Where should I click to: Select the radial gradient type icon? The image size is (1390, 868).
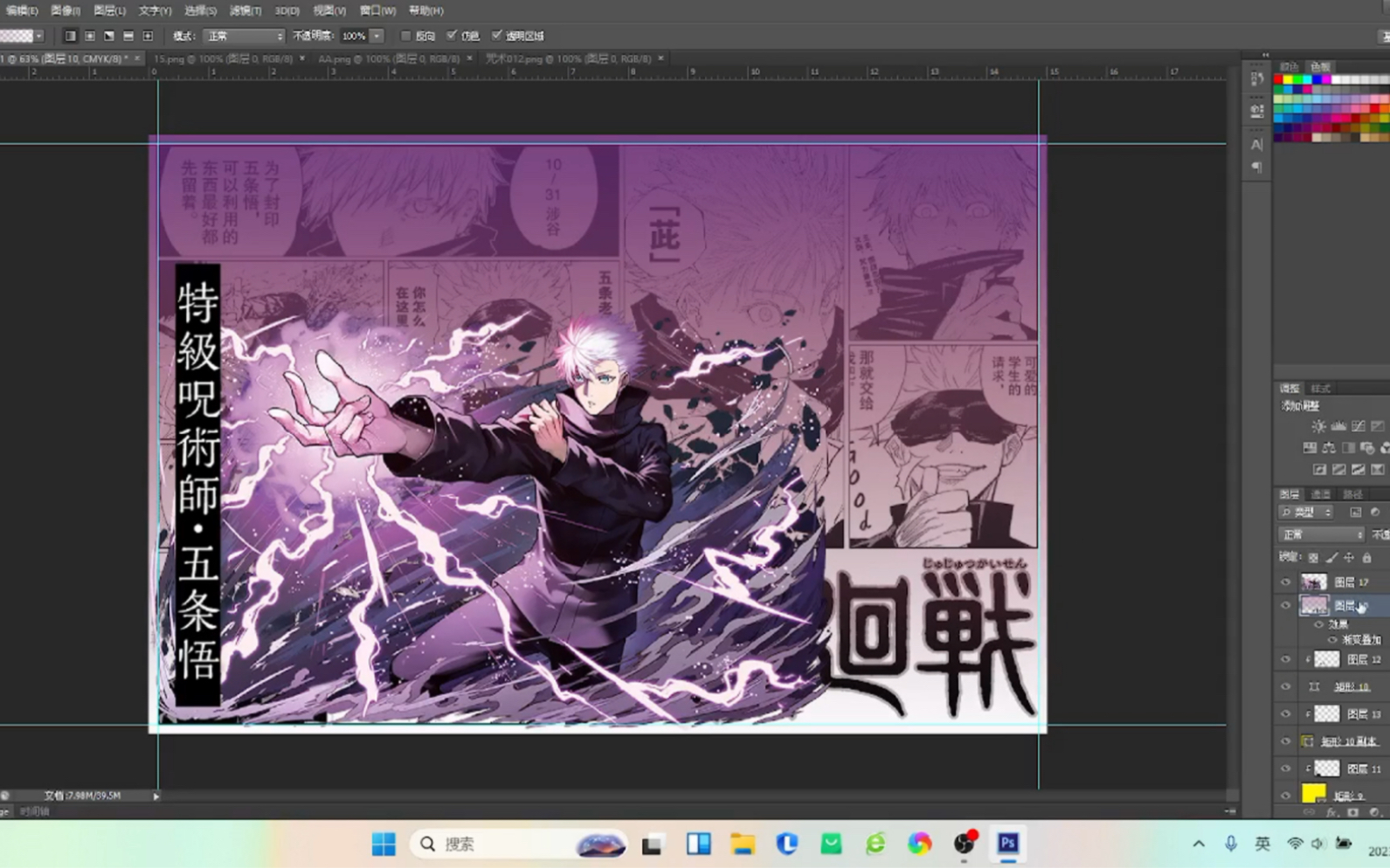[x=90, y=36]
